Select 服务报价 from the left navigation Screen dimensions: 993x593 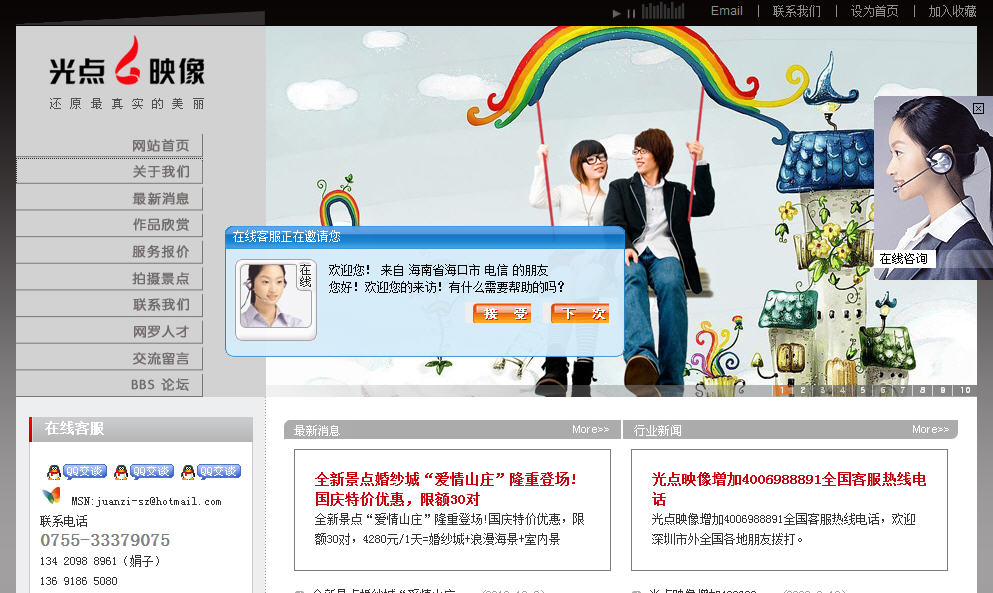[160, 252]
